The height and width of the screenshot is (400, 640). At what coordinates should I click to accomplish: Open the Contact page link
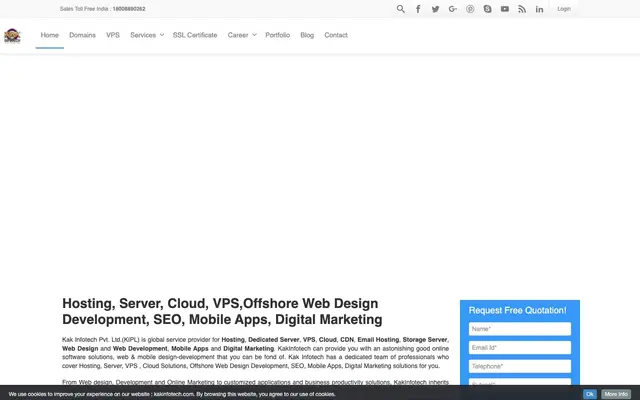click(x=336, y=35)
